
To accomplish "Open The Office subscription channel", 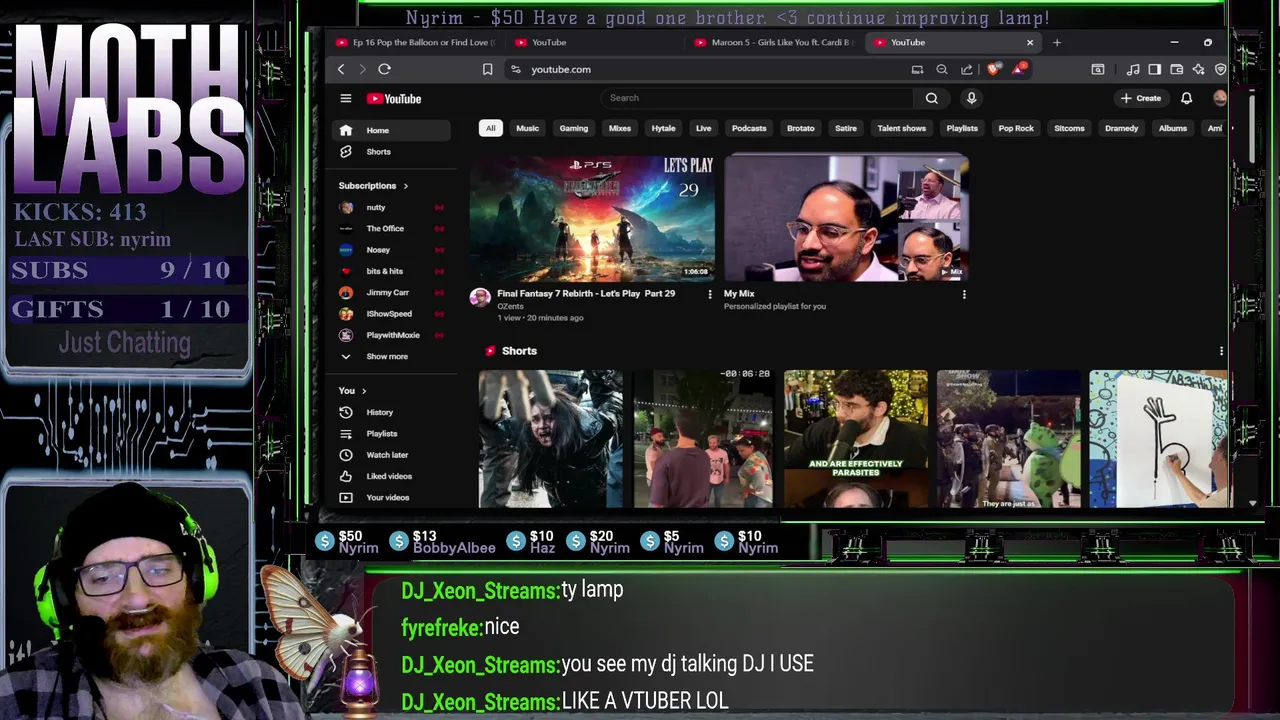I will [391, 228].
